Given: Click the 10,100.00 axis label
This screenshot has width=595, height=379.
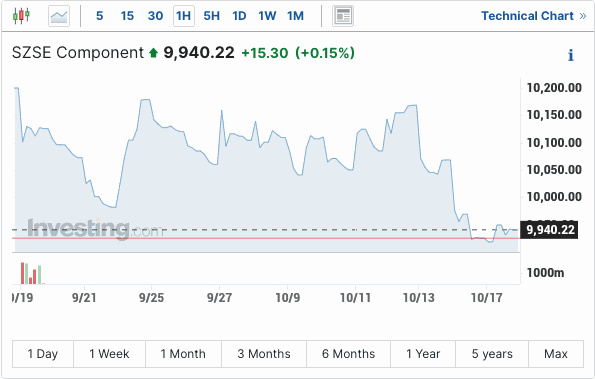Looking at the screenshot, I should pos(554,143).
